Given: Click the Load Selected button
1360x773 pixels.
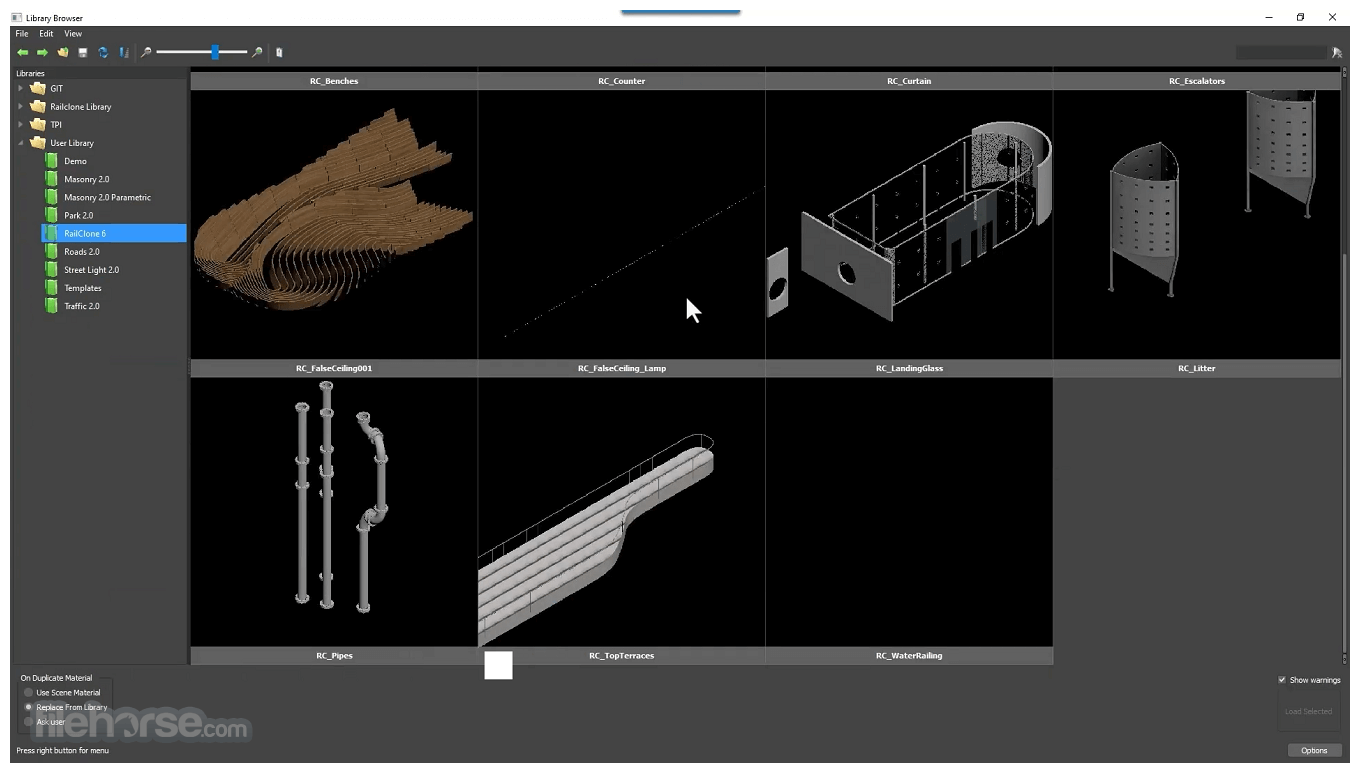Looking at the screenshot, I should [x=1308, y=711].
